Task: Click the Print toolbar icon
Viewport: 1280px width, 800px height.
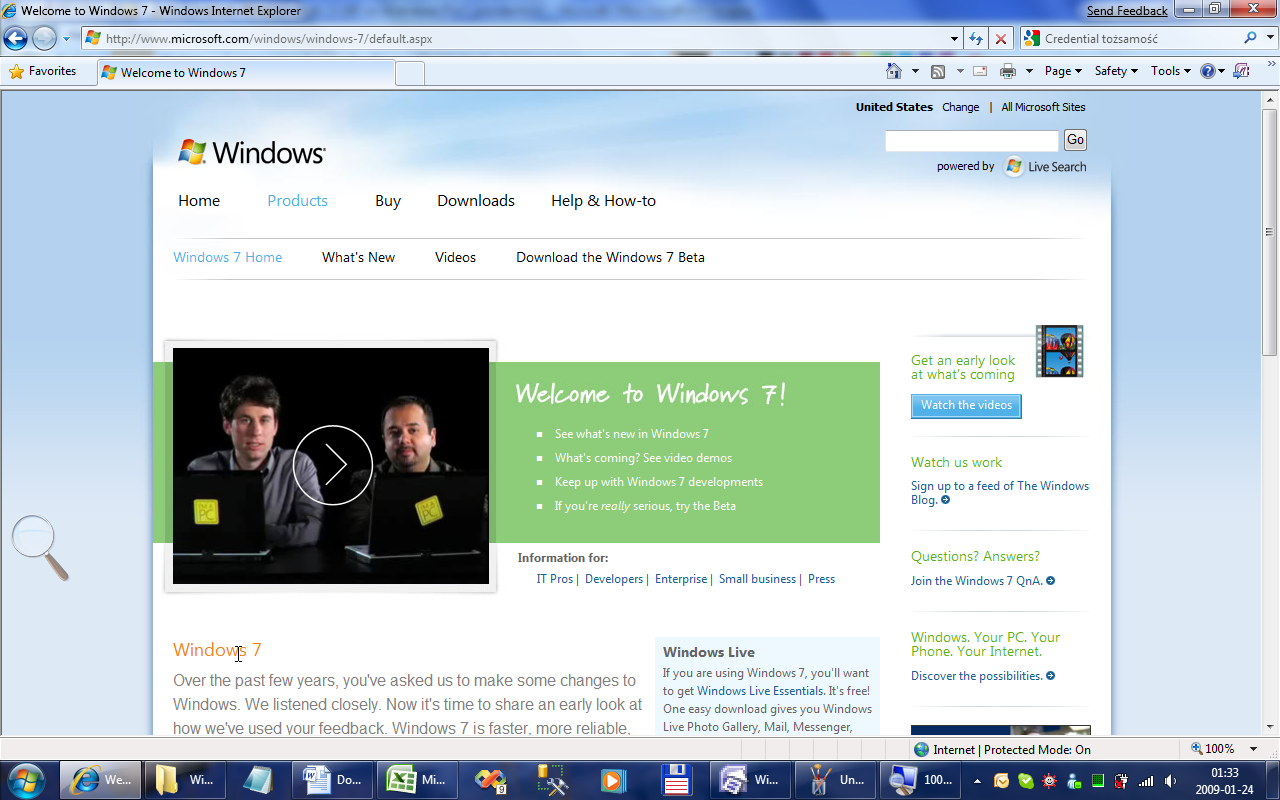Action: tap(1008, 71)
